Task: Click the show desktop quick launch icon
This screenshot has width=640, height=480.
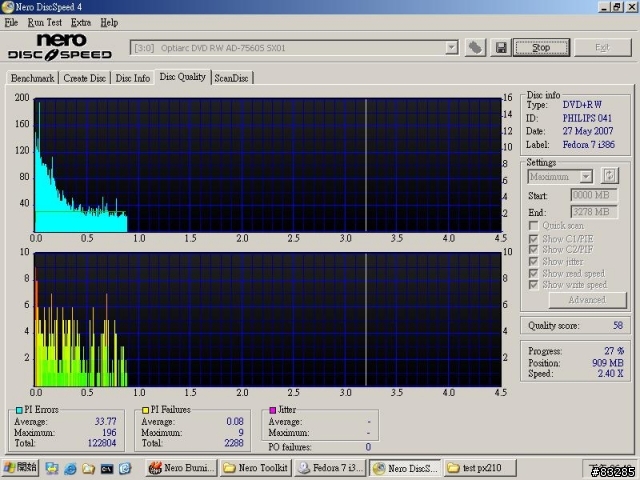Action: 52,468
